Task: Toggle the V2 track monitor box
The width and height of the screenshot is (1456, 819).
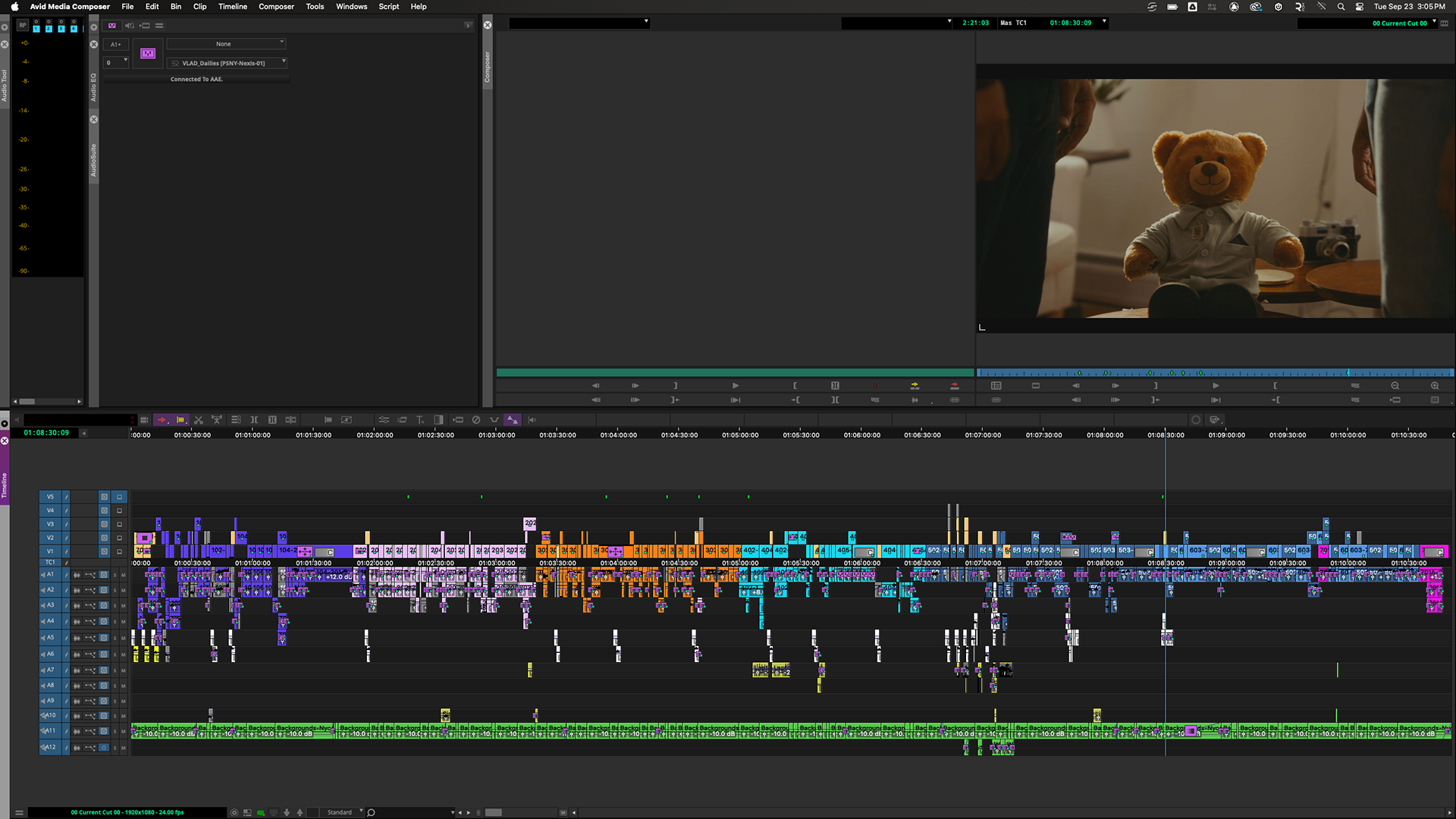Action: [x=119, y=538]
